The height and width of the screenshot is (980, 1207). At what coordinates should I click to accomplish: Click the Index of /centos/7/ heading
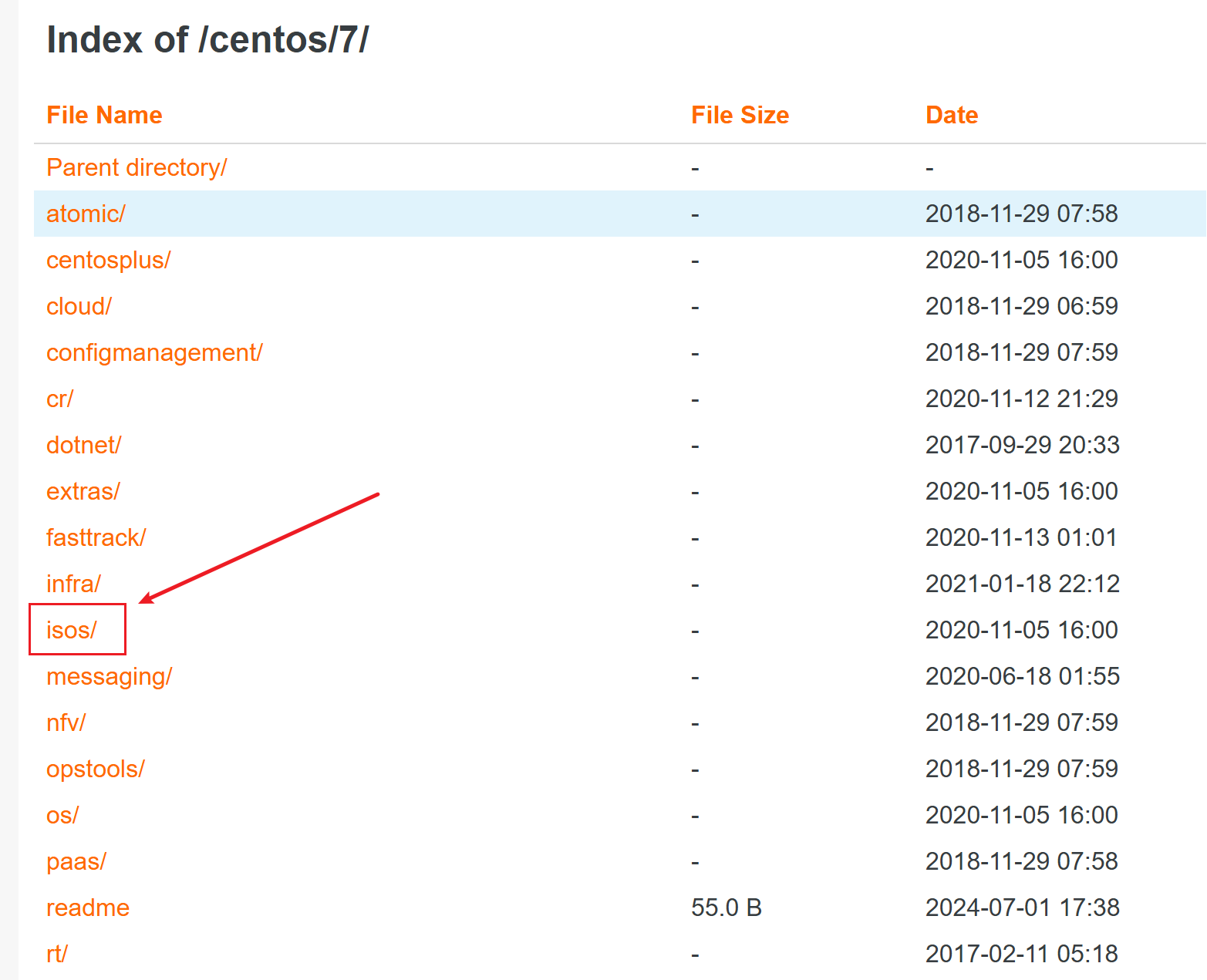[207, 39]
